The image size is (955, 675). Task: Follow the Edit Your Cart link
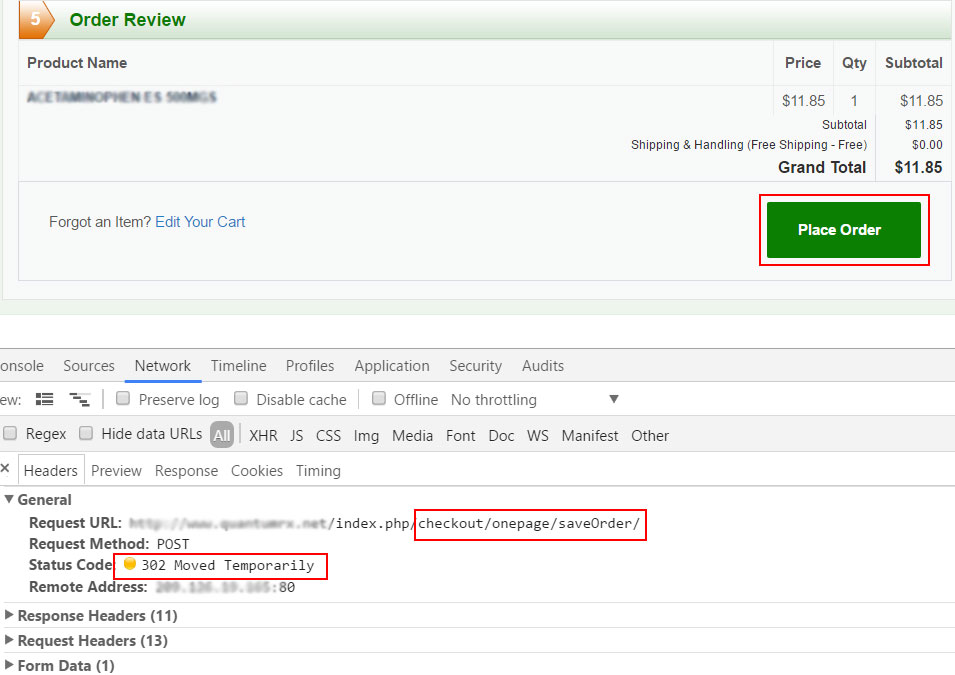pos(200,222)
